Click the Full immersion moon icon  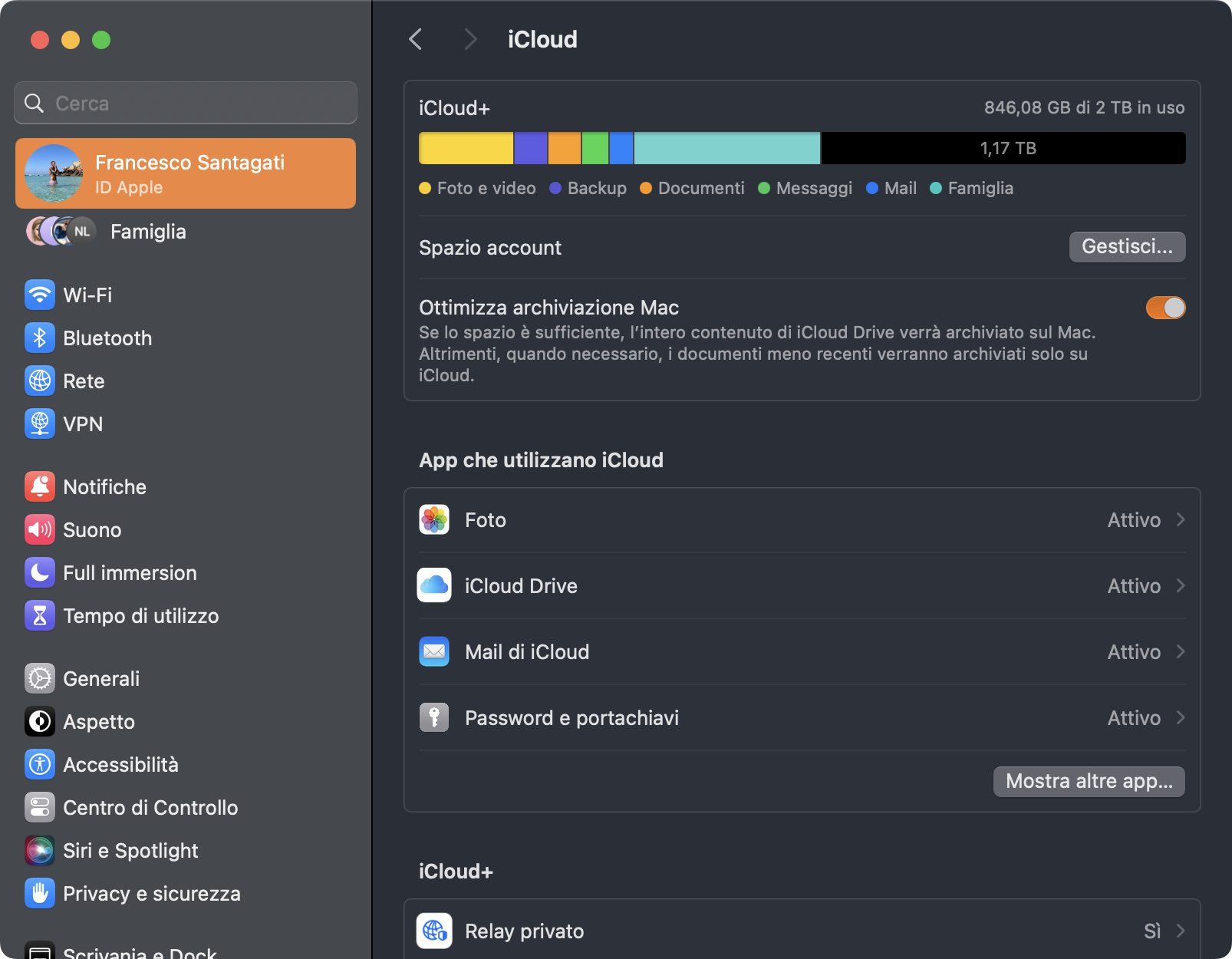pos(40,572)
